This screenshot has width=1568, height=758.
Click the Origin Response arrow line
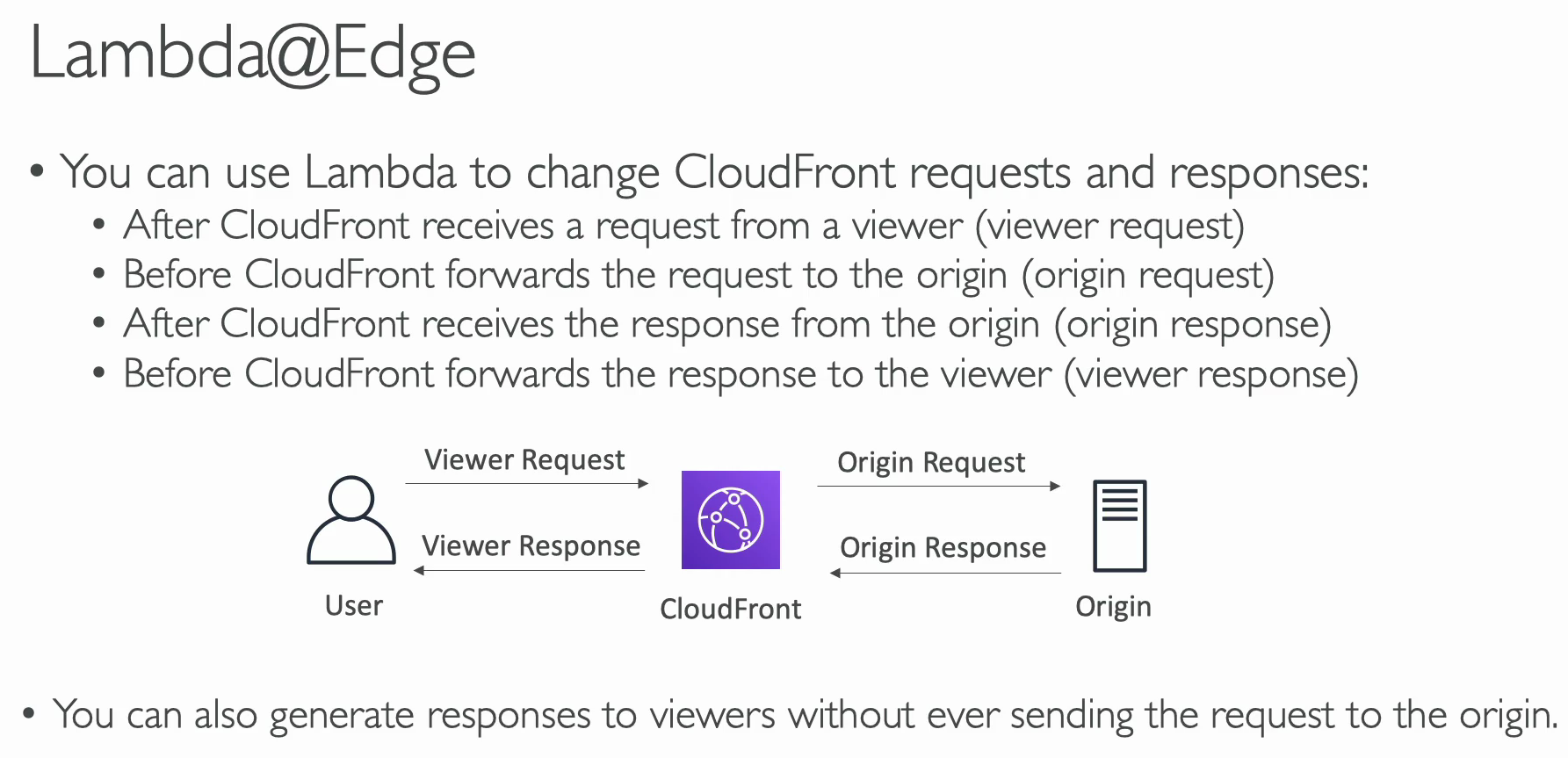pyautogui.click(x=945, y=573)
